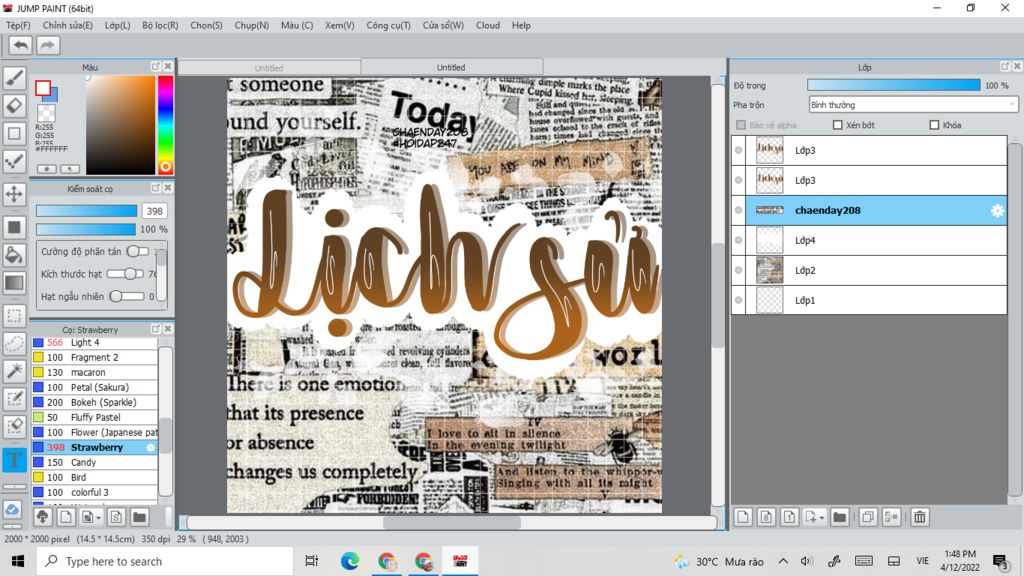Create new layer in Lớp panel
1024x576 pixels.
[x=743, y=517]
